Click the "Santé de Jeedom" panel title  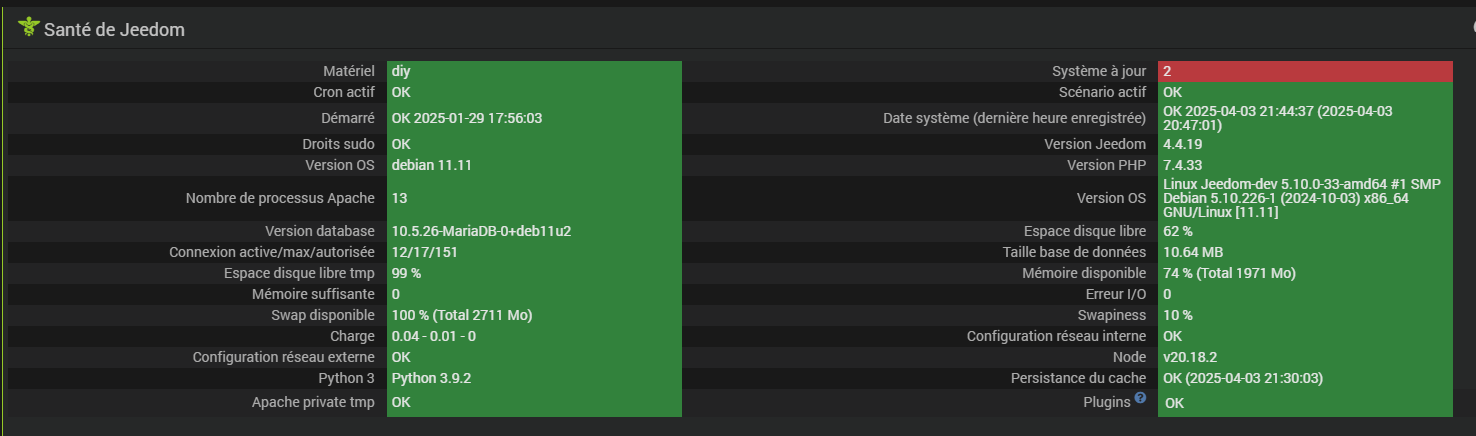(x=114, y=30)
